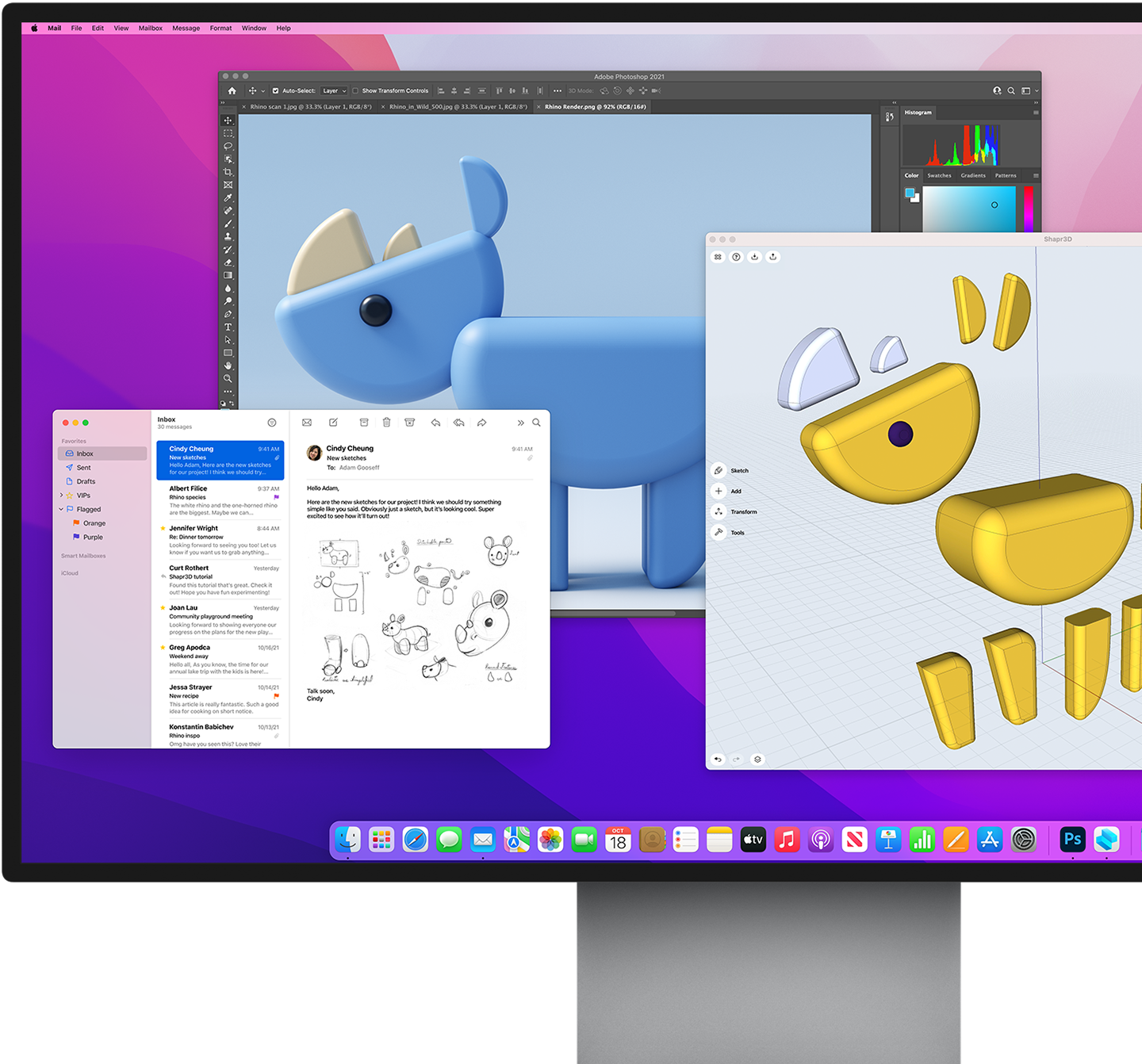Enable Show Transform Controls checkbox
The image size is (1142, 1064).
355,91
